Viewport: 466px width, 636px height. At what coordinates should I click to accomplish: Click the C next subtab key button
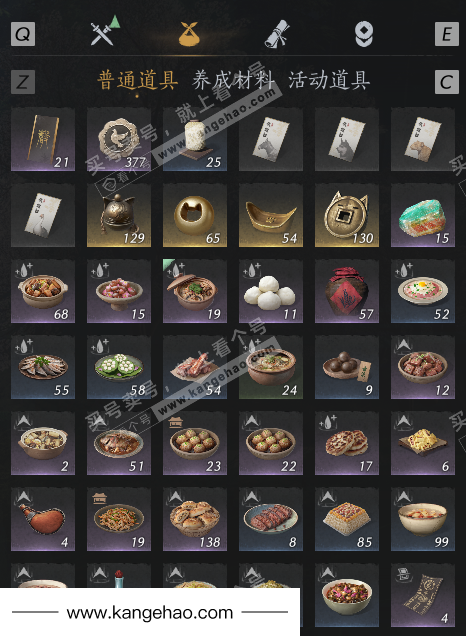point(447,82)
